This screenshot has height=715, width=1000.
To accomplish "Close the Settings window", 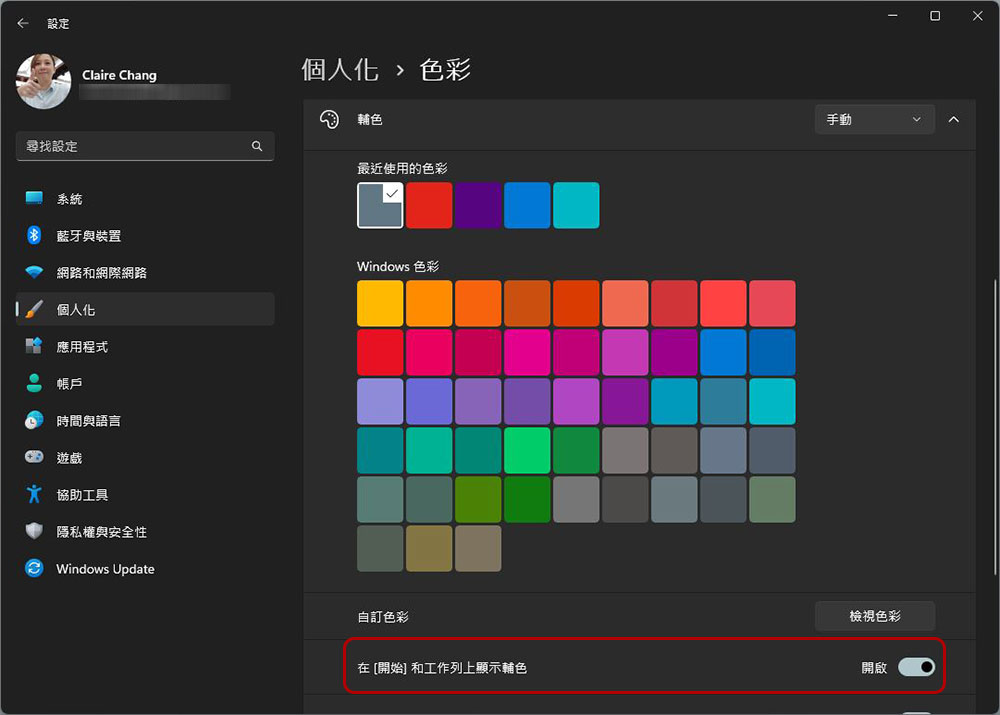I will 978,15.
